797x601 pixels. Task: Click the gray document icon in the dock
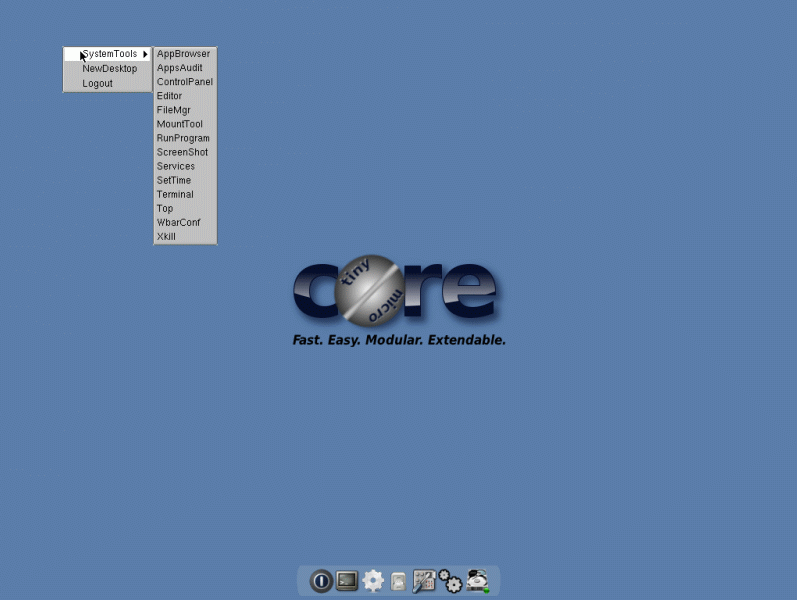click(398, 581)
